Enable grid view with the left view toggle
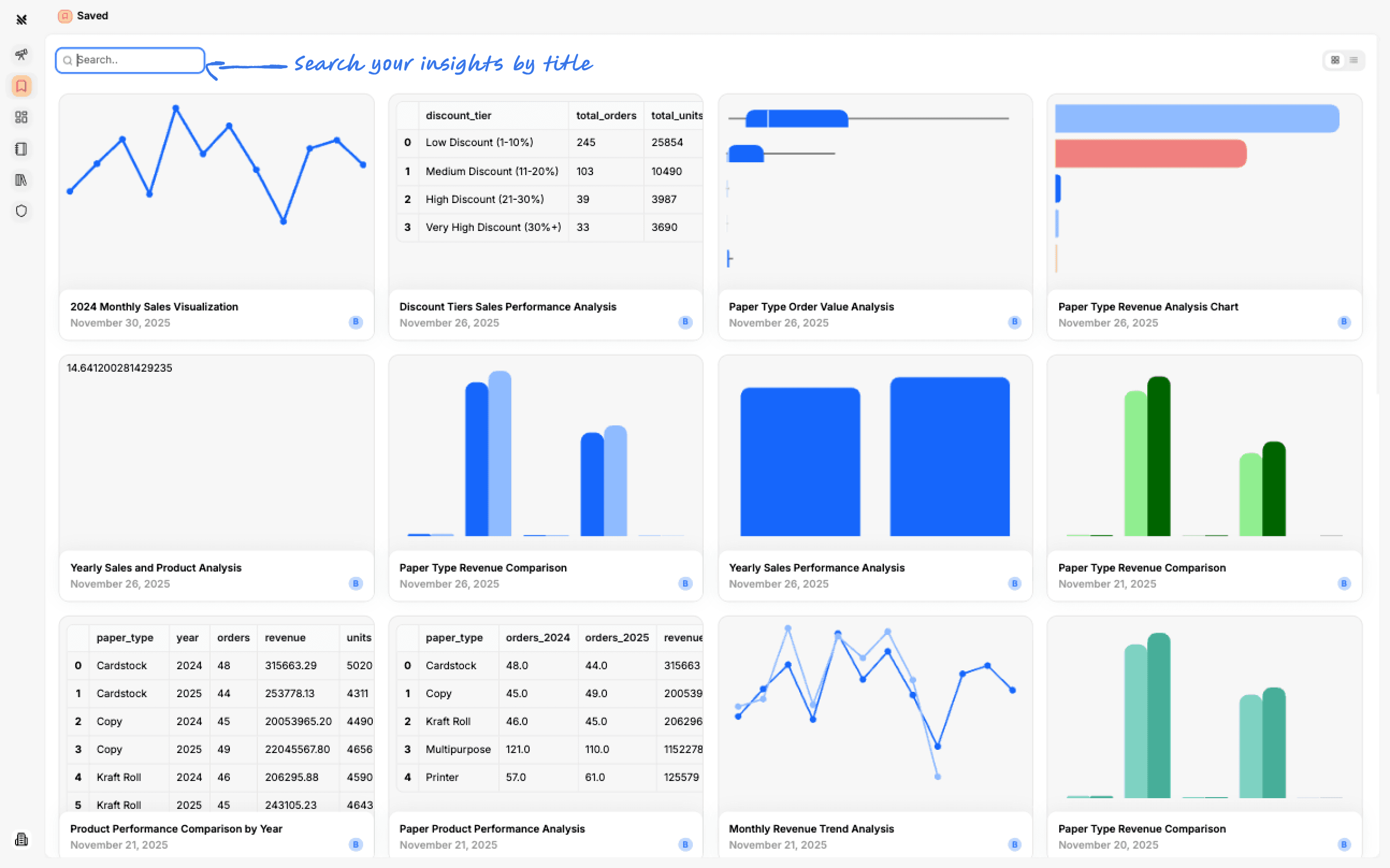 (x=1335, y=60)
